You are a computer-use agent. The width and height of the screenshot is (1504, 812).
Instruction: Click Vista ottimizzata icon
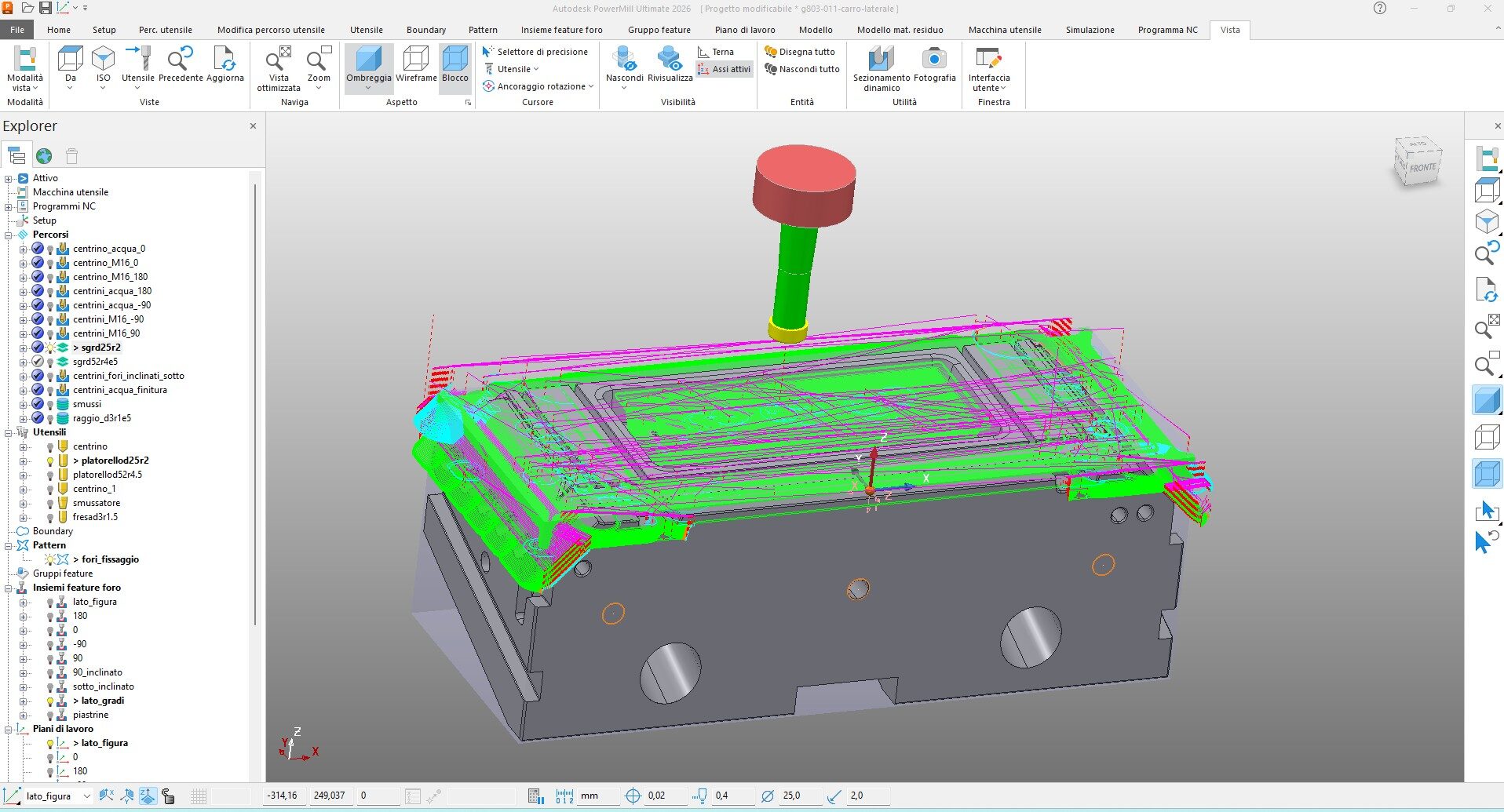(279, 60)
